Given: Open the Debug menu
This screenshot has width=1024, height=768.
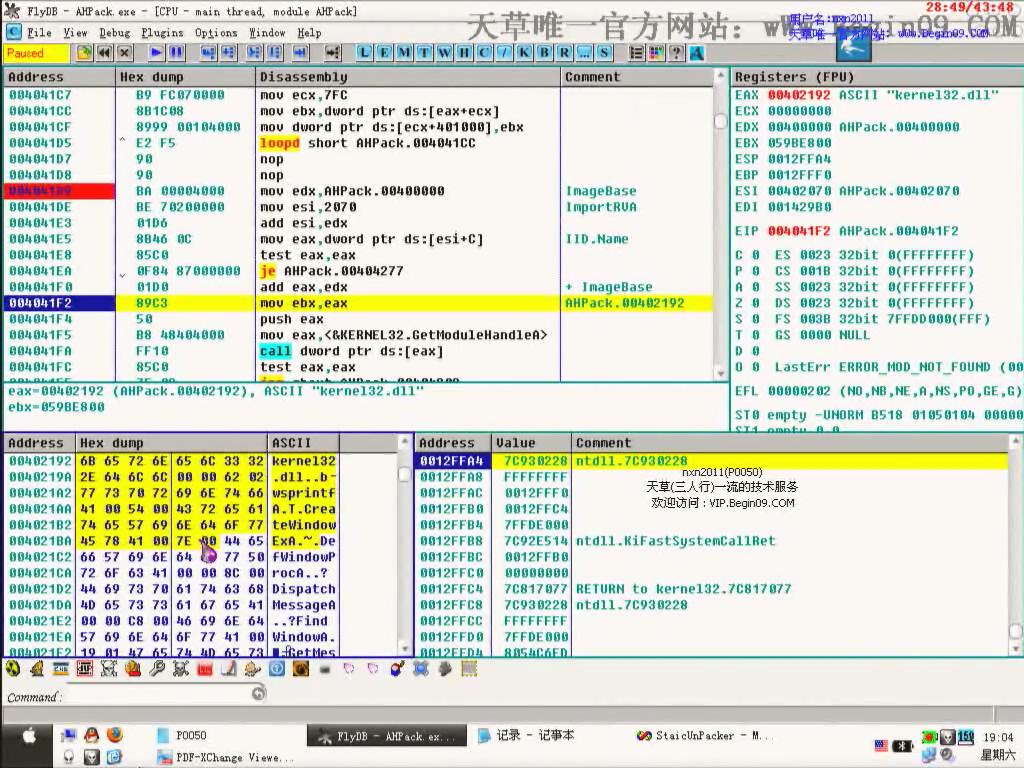Looking at the screenshot, I should point(114,32).
